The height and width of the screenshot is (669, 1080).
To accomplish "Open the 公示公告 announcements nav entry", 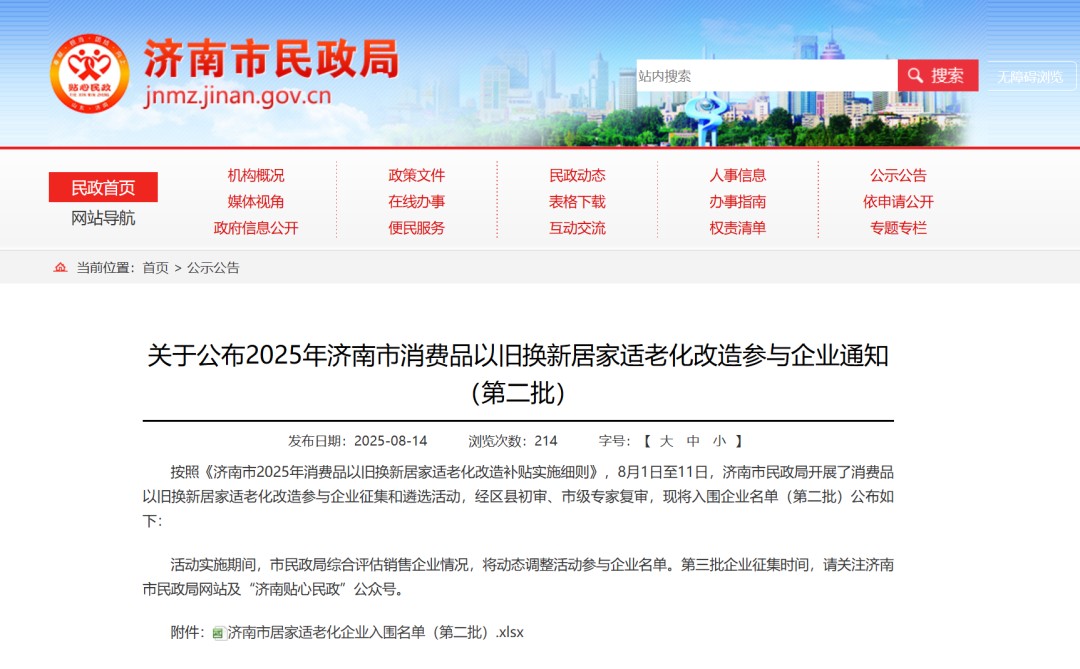I will [x=899, y=174].
